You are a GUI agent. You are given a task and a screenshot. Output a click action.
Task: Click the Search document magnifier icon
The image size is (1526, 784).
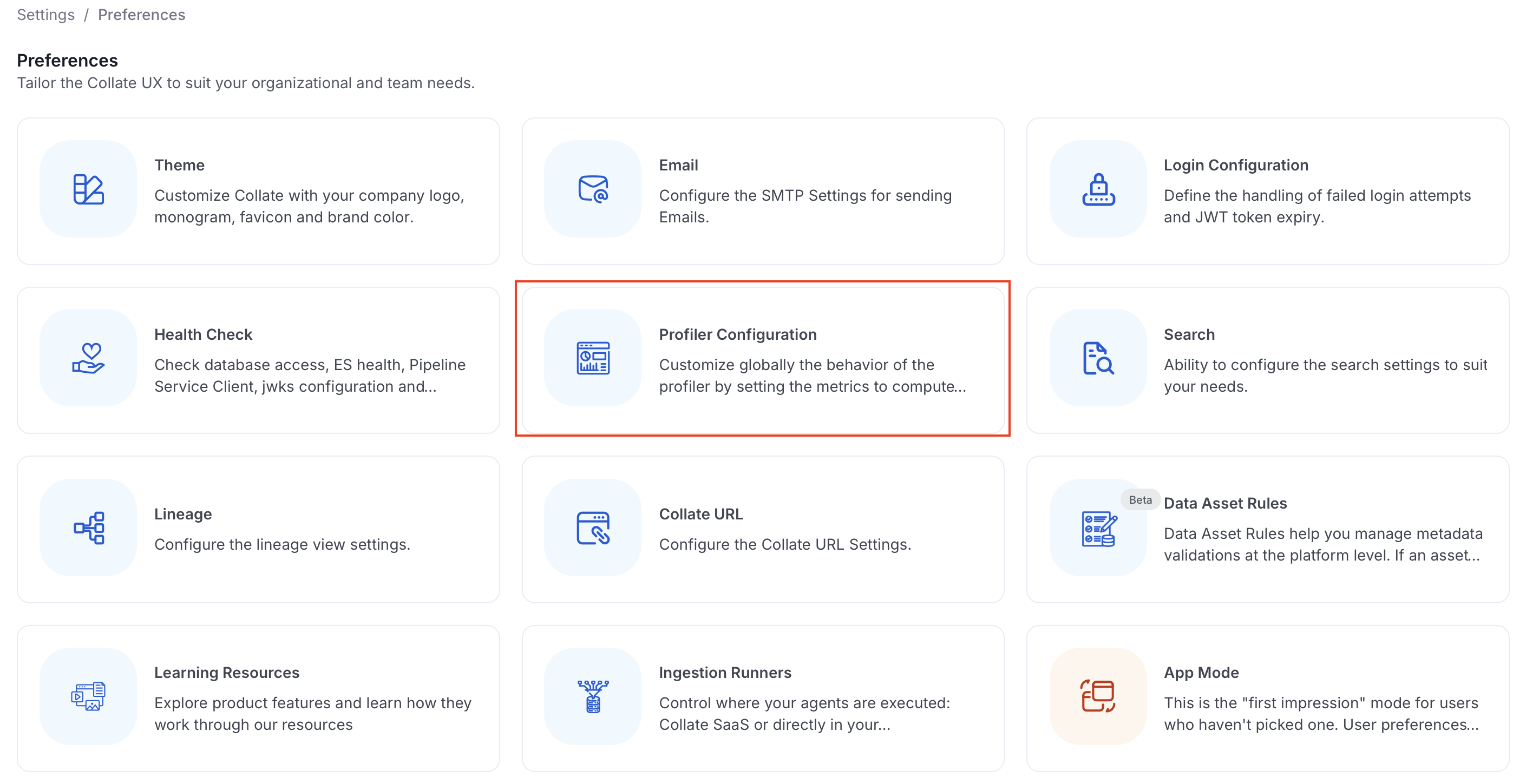coord(1098,358)
